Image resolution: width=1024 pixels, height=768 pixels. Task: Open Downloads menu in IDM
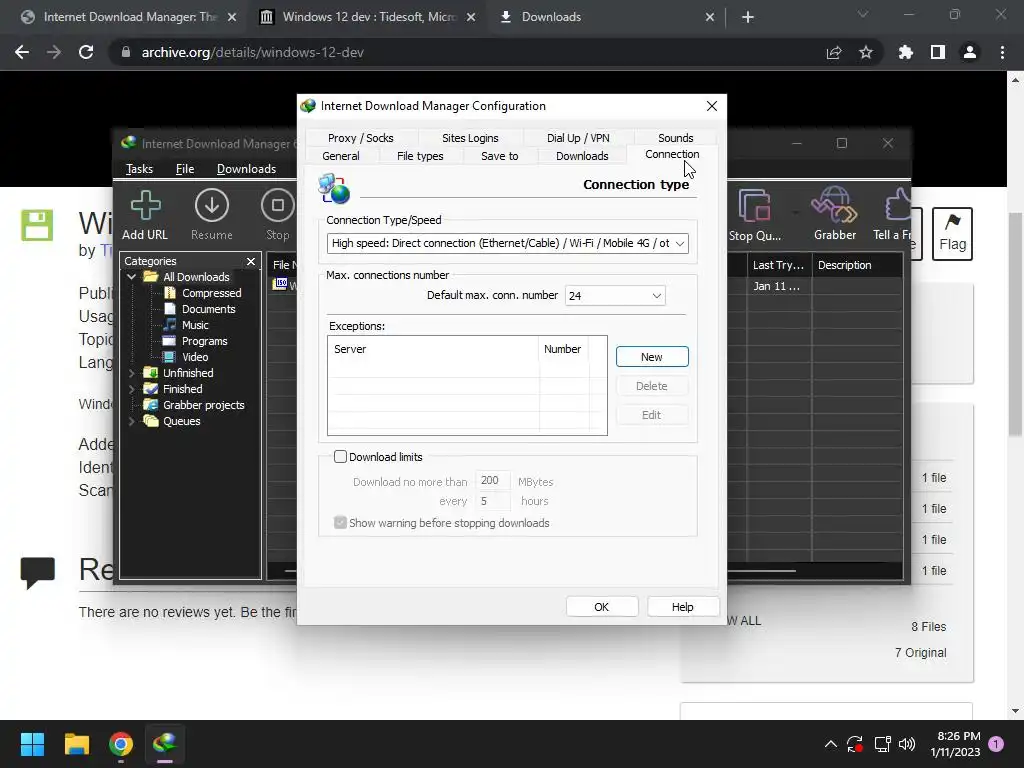pos(246,169)
